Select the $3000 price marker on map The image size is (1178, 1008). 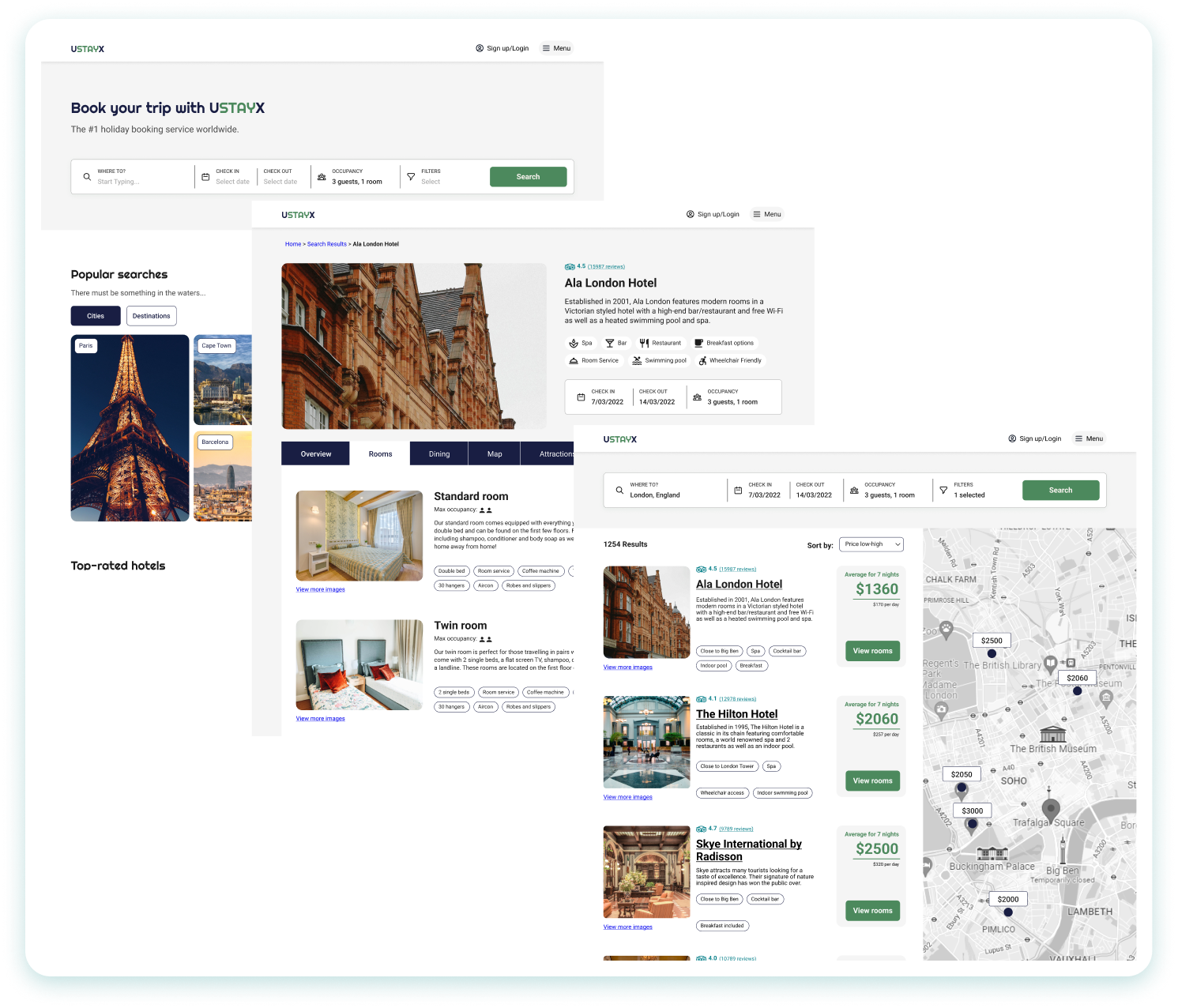[x=973, y=811]
